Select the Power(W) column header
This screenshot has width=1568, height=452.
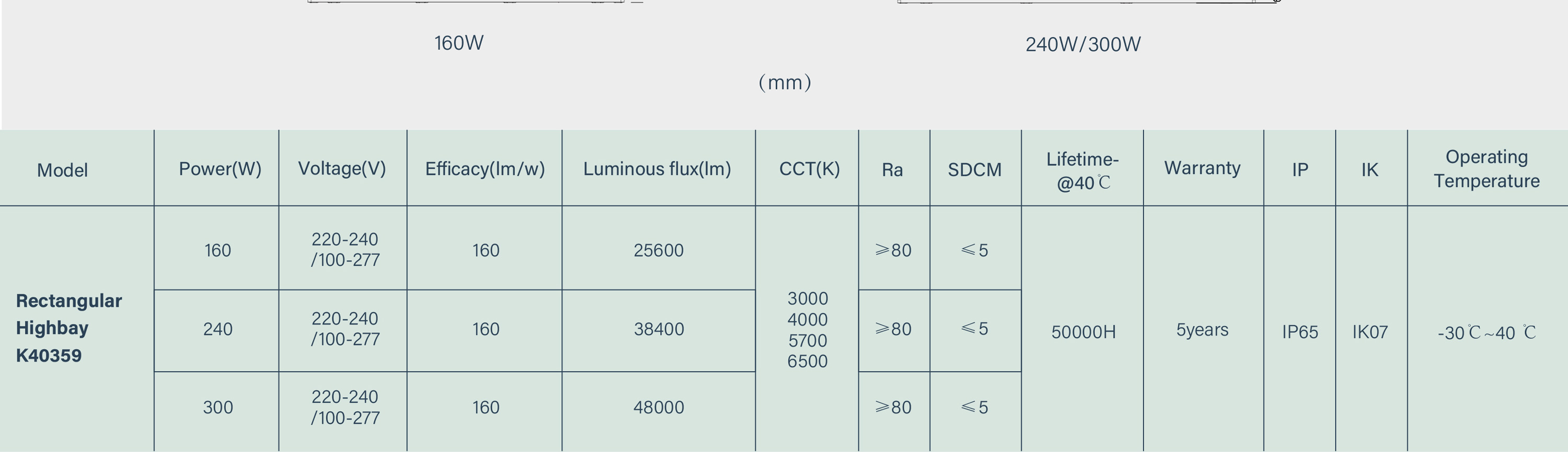point(220,168)
